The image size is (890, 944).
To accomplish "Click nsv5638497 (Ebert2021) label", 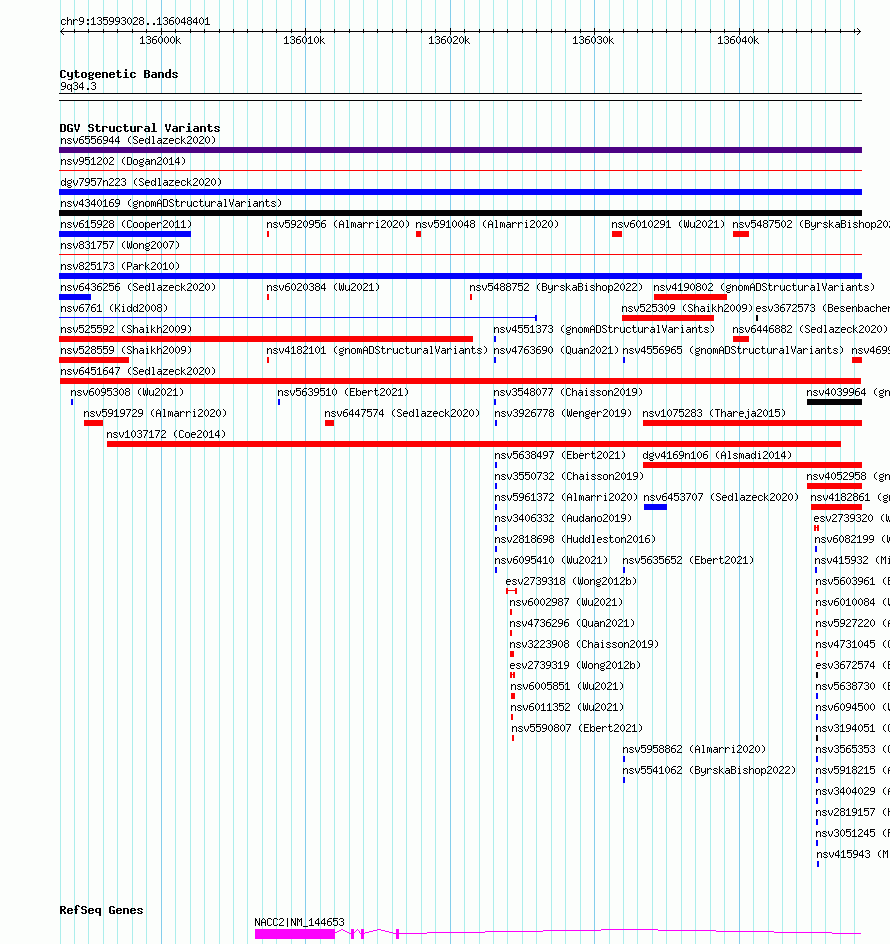I will (561, 456).
